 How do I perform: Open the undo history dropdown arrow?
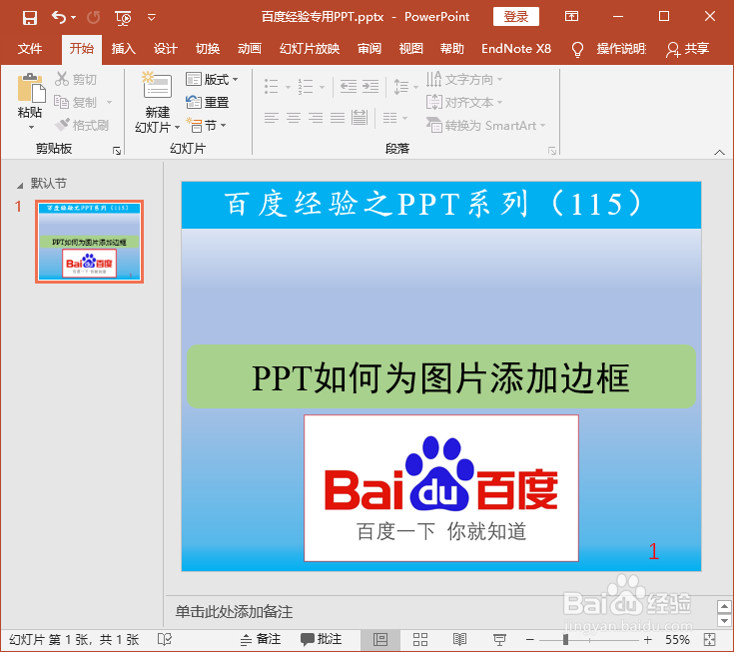pyautogui.click(x=73, y=18)
